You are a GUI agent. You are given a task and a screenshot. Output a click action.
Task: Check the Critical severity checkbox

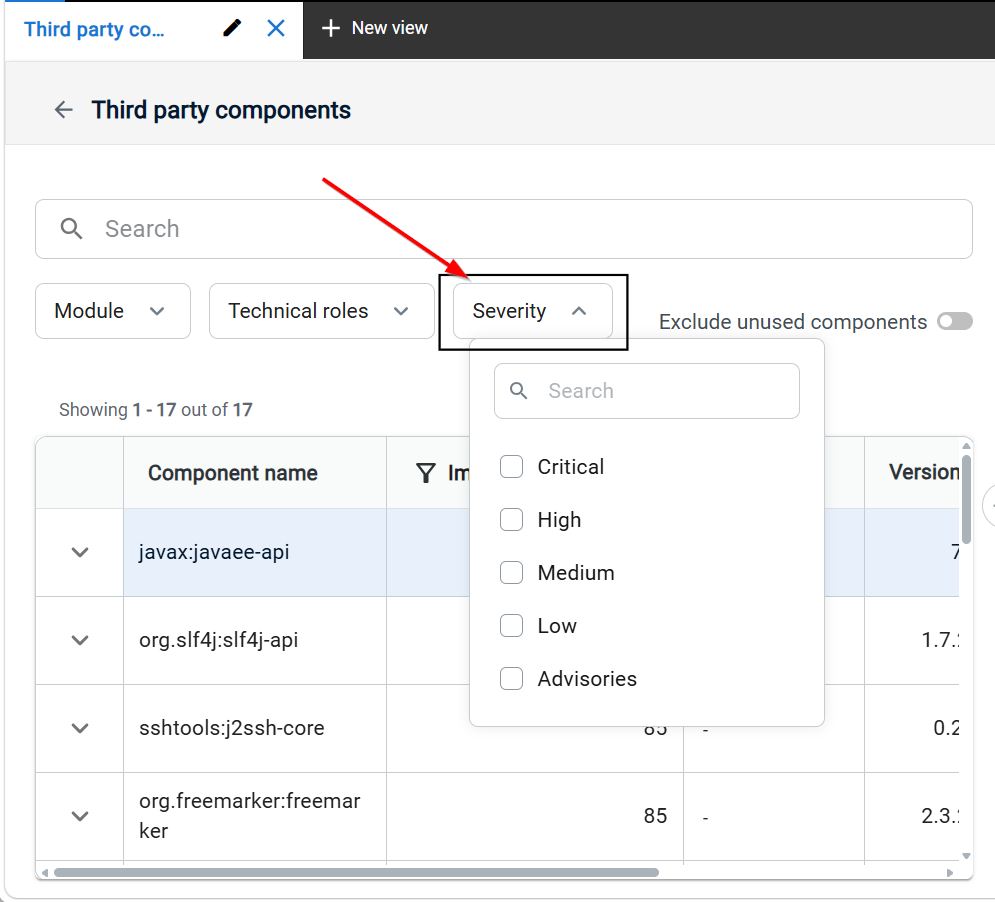(511, 467)
